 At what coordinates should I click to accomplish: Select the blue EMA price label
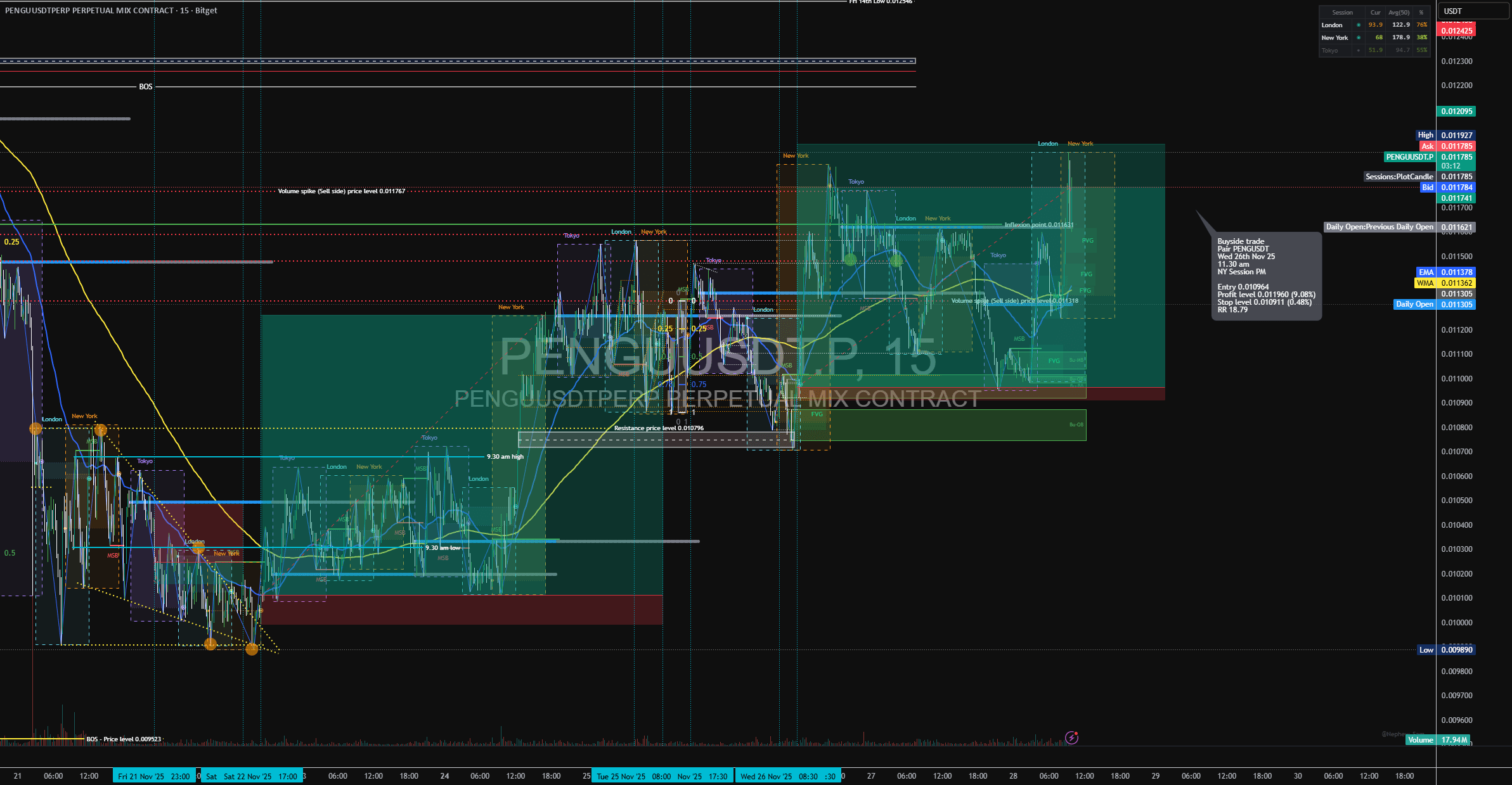pos(1445,272)
